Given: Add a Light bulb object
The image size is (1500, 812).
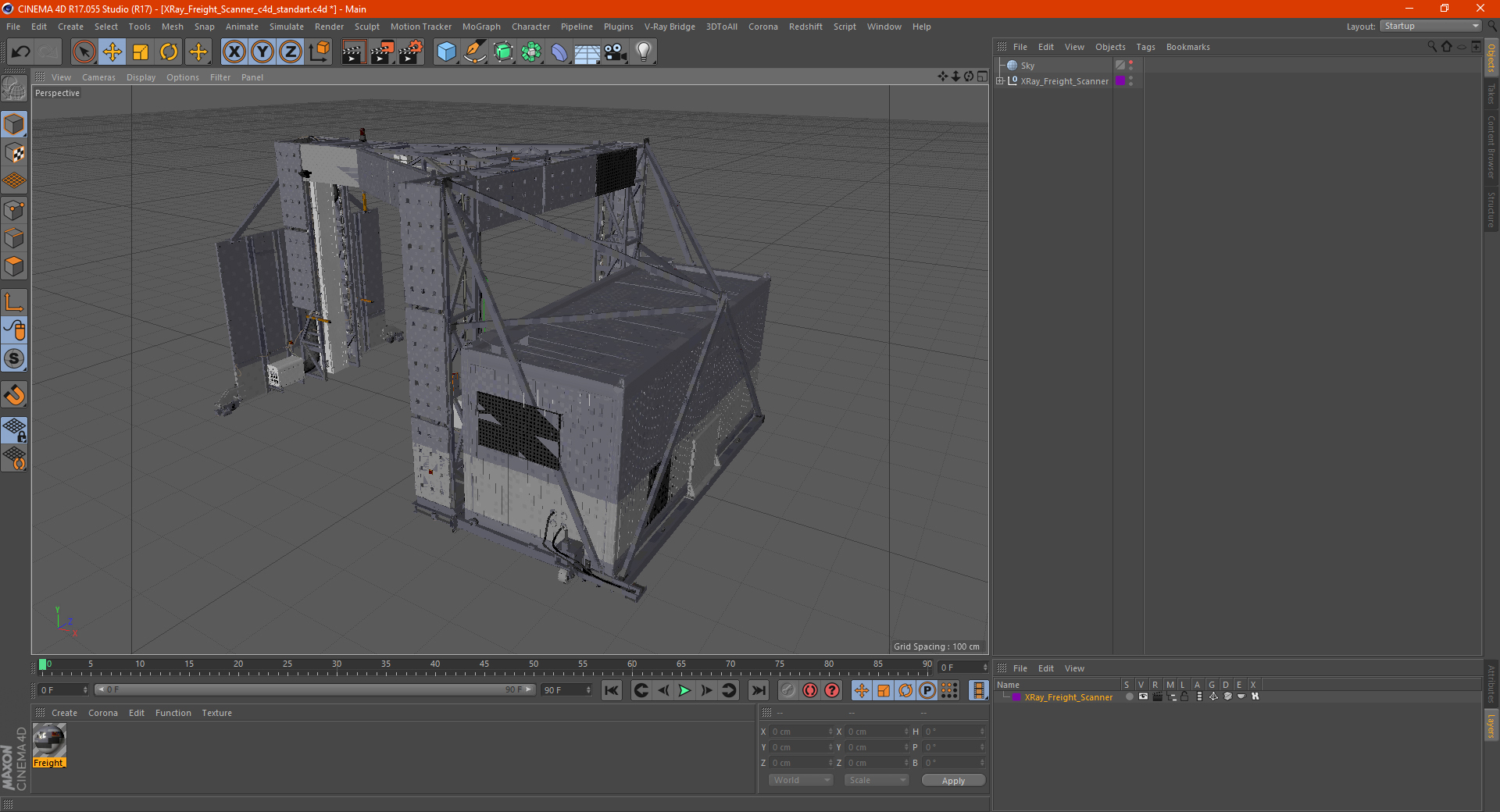Looking at the screenshot, I should point(644,52).
